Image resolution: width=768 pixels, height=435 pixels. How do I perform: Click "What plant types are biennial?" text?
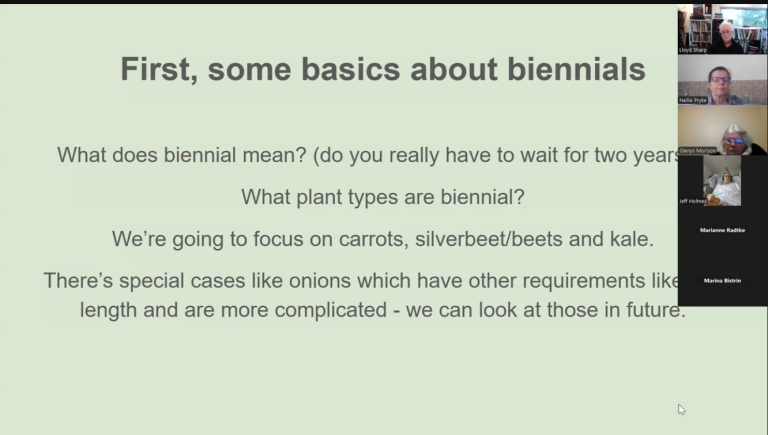pyautogui.click(x=383, y=197)
